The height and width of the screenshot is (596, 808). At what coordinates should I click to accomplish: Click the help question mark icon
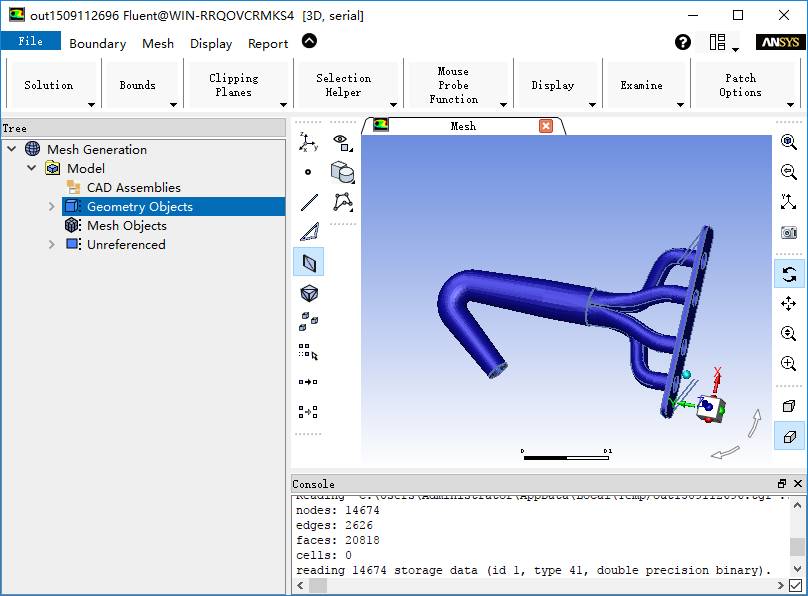coord(683,42)
